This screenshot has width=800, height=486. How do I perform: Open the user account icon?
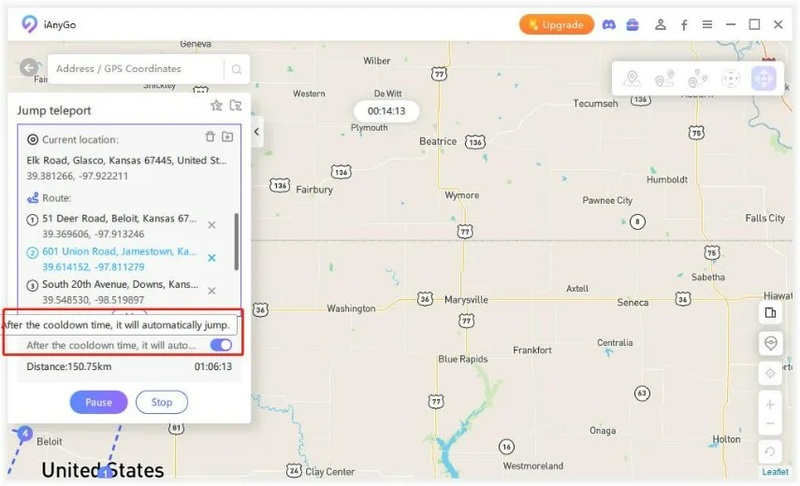(x=660, y=24)
